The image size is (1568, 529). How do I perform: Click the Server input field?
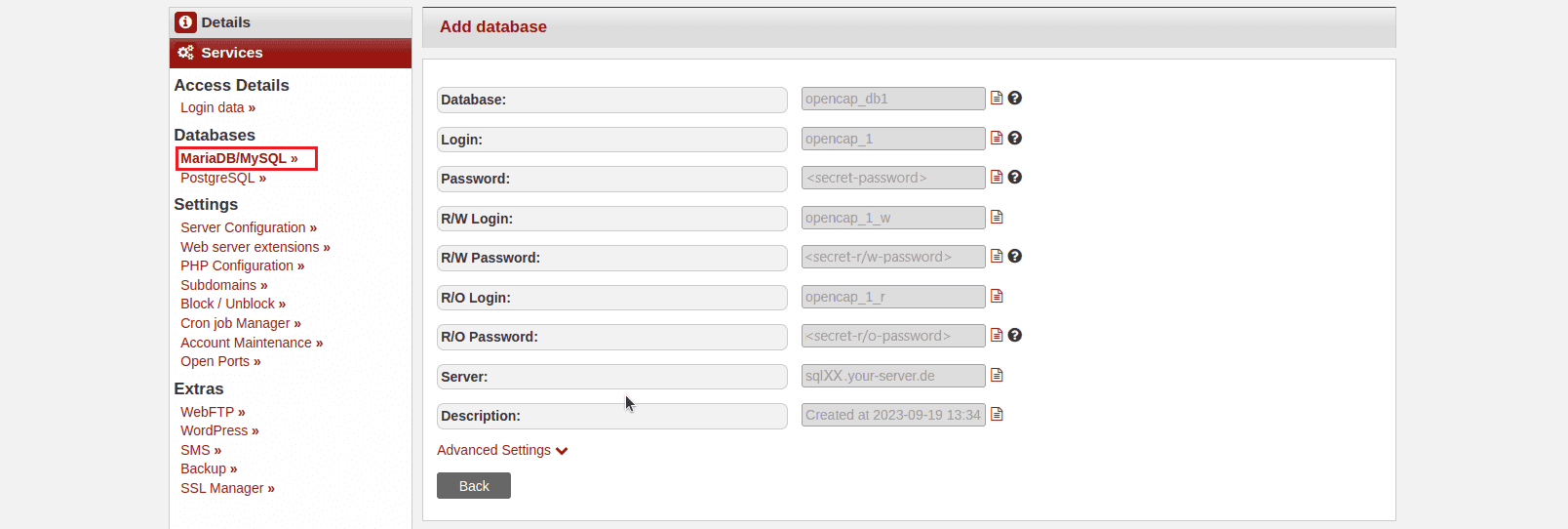click(x=893, y=376)
